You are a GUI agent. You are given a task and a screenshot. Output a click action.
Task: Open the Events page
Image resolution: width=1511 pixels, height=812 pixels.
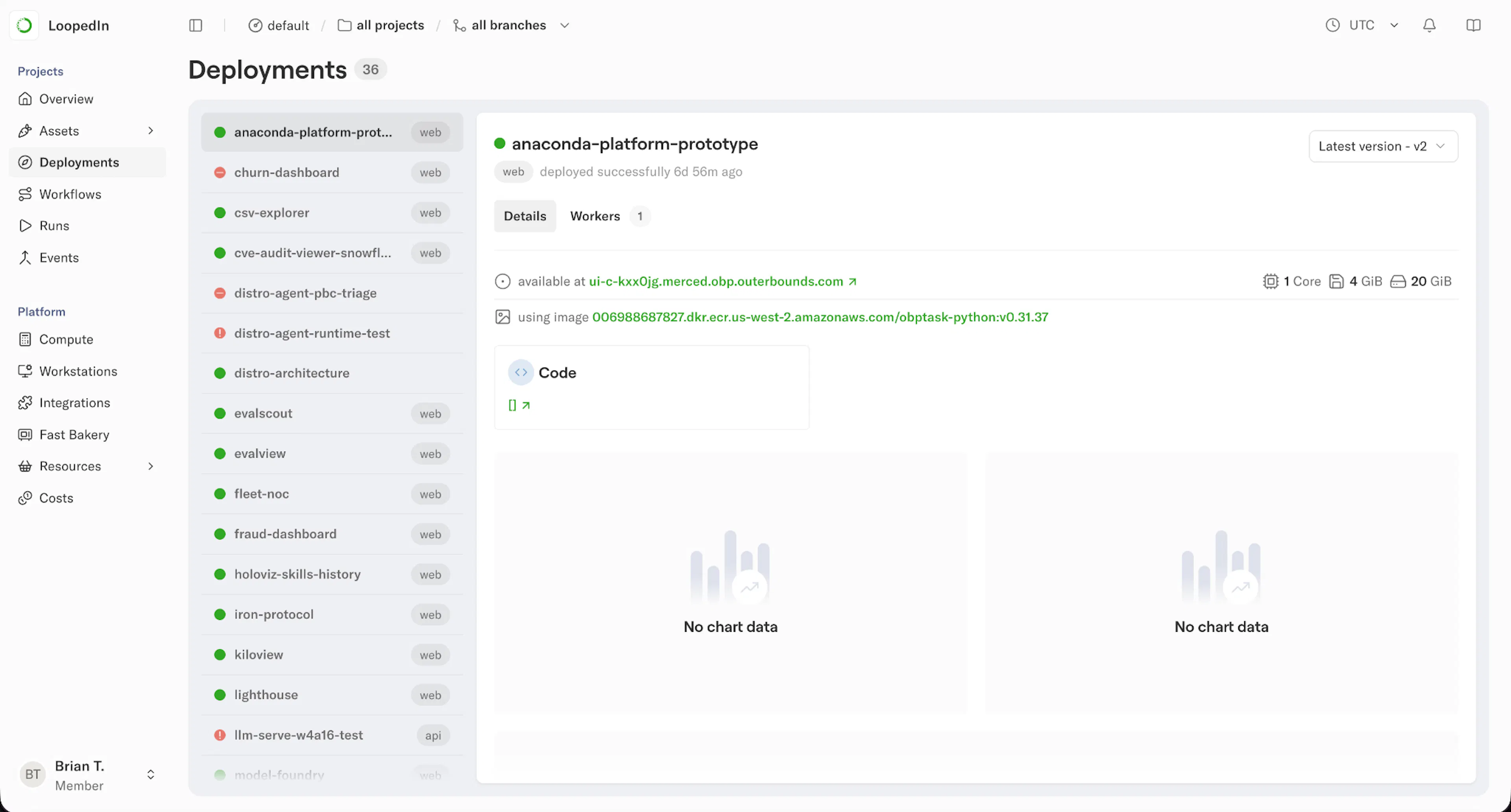coord(87,257)
